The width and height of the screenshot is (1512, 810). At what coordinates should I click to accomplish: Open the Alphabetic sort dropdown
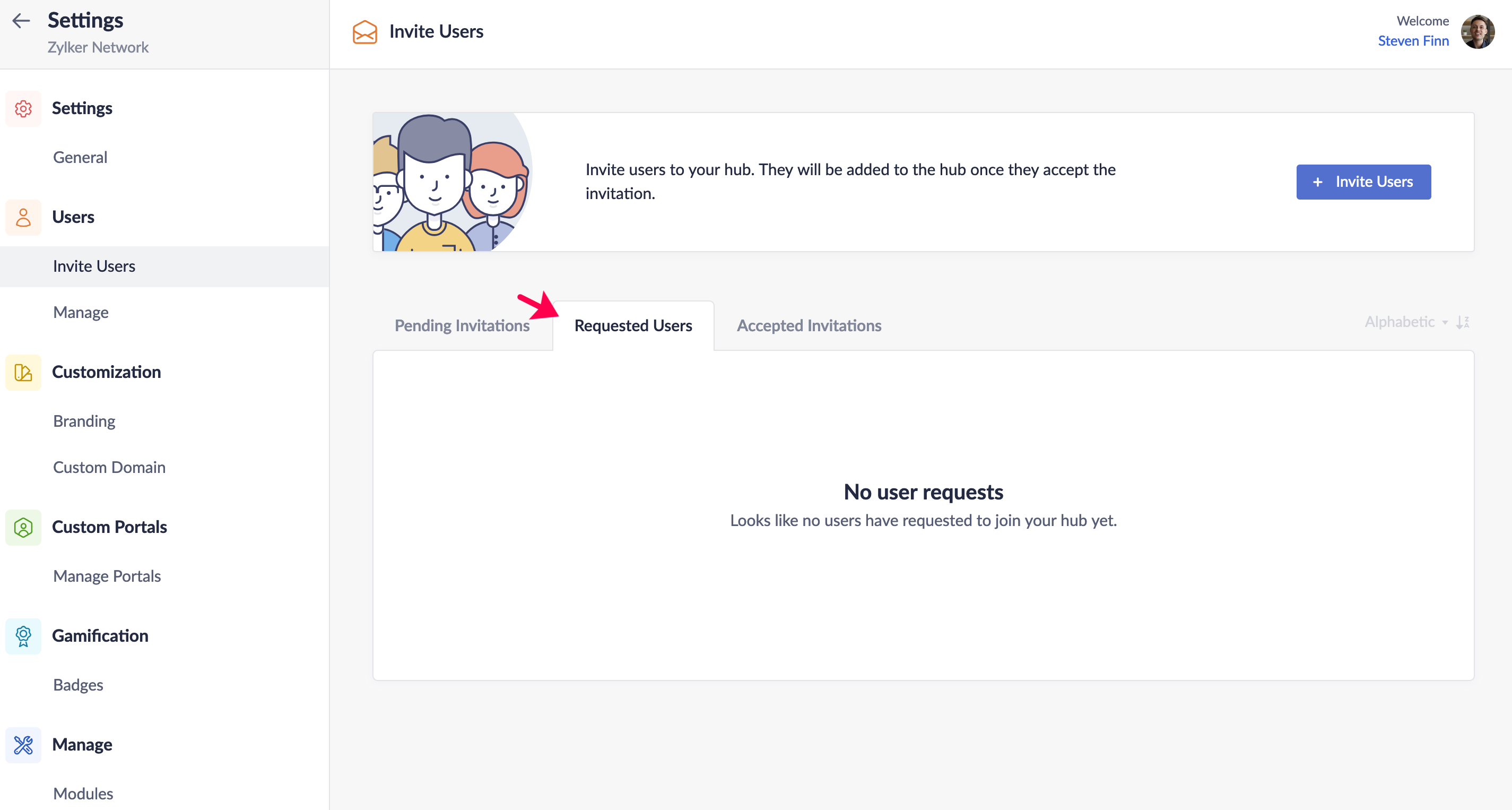pos(1405,322)
